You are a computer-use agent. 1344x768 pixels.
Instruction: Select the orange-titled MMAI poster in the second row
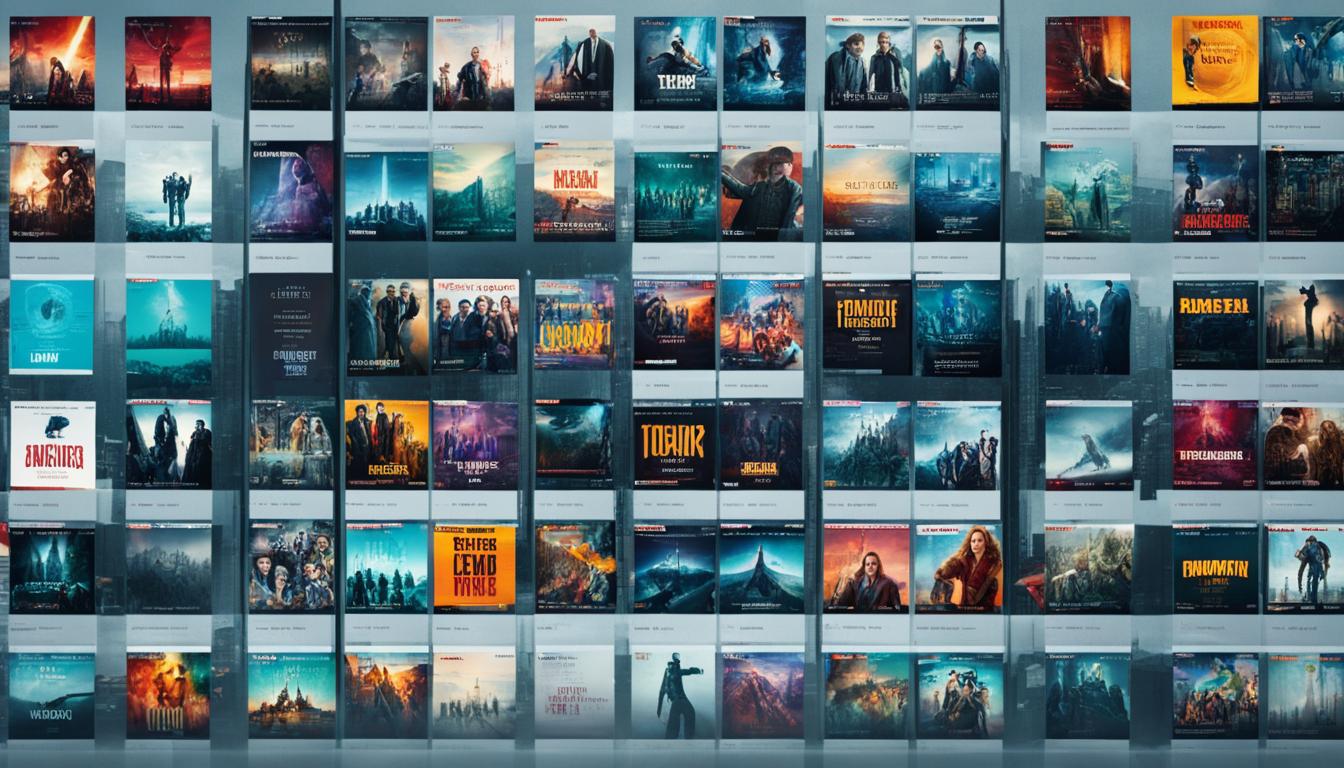click(574, 192)
